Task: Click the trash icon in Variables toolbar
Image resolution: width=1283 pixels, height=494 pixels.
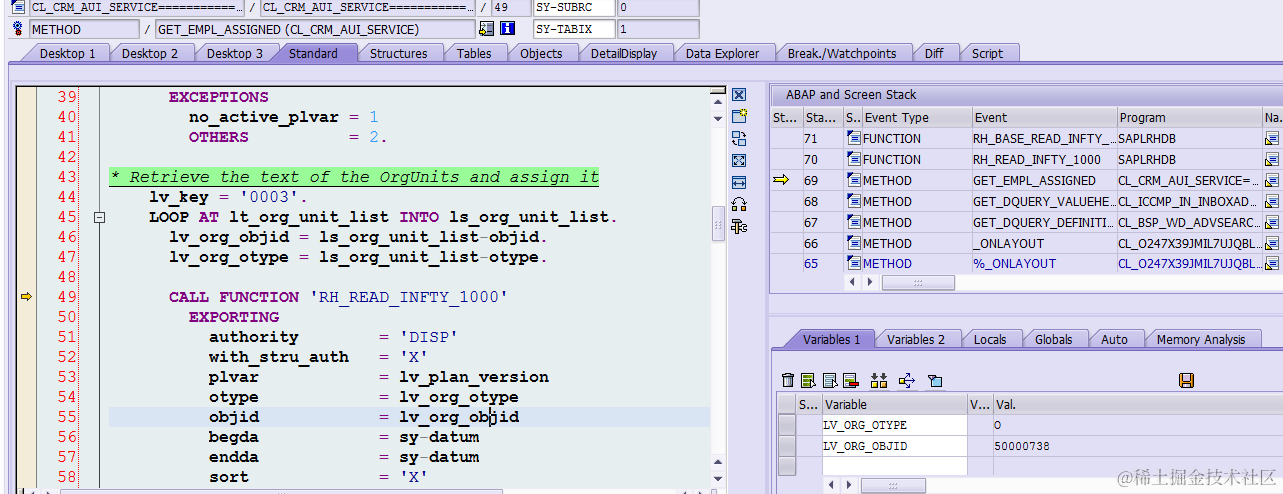Action: (788, 380)
